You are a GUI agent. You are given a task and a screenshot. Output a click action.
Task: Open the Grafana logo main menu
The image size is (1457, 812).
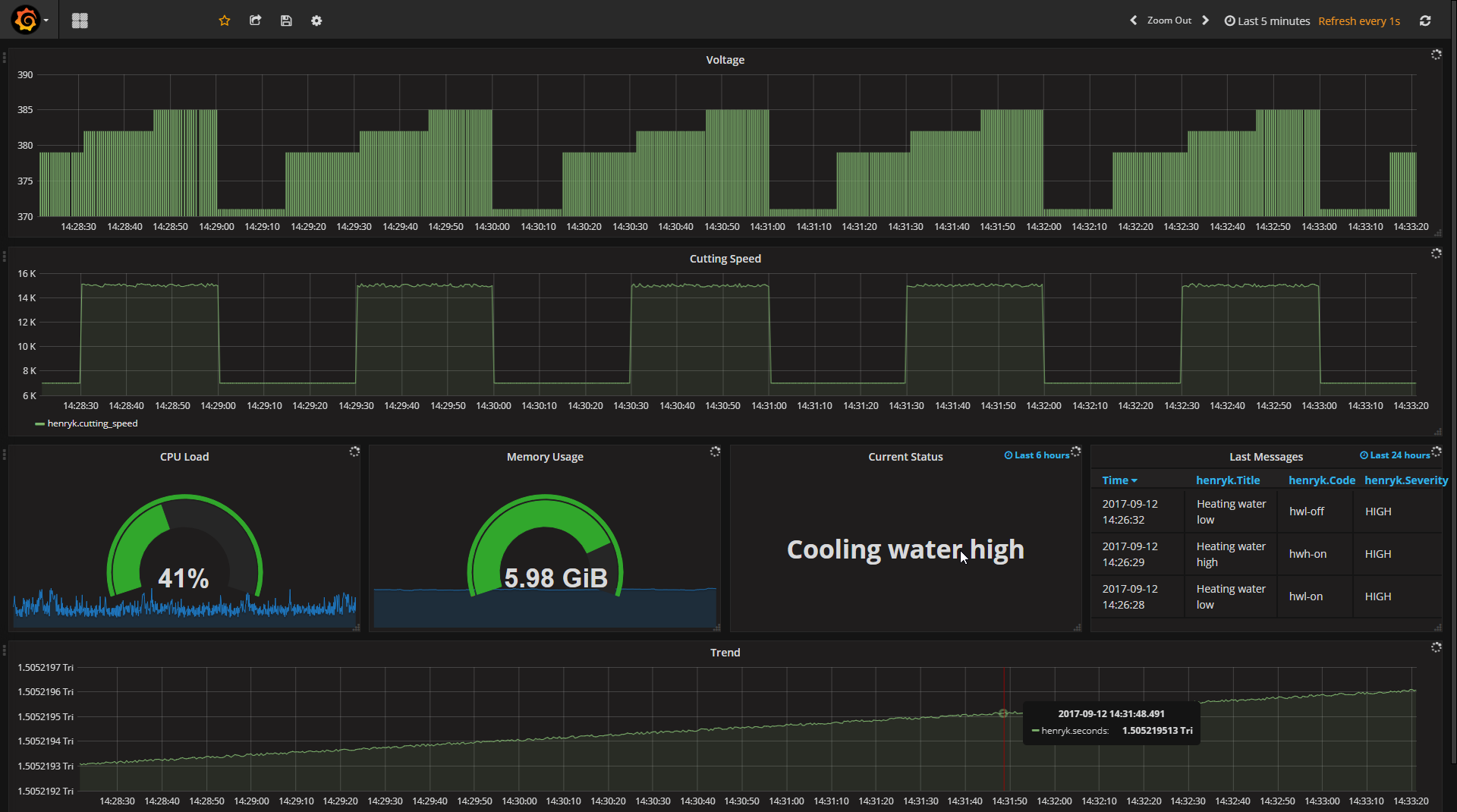pyautogui.click(x=27, y=20)
